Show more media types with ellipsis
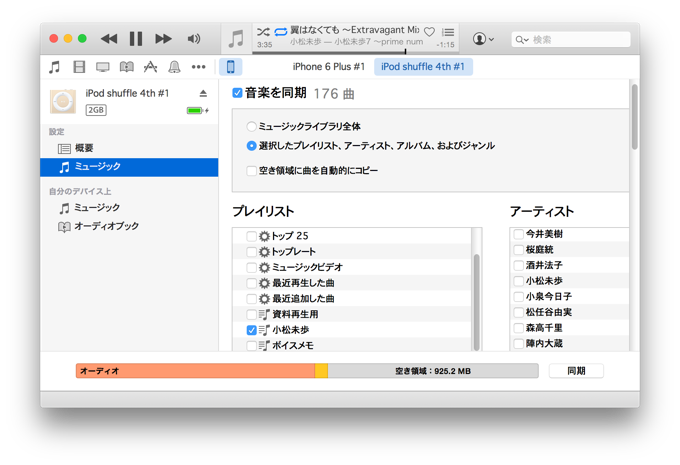This screenshot has height=465, width=680. pos(199,67)
